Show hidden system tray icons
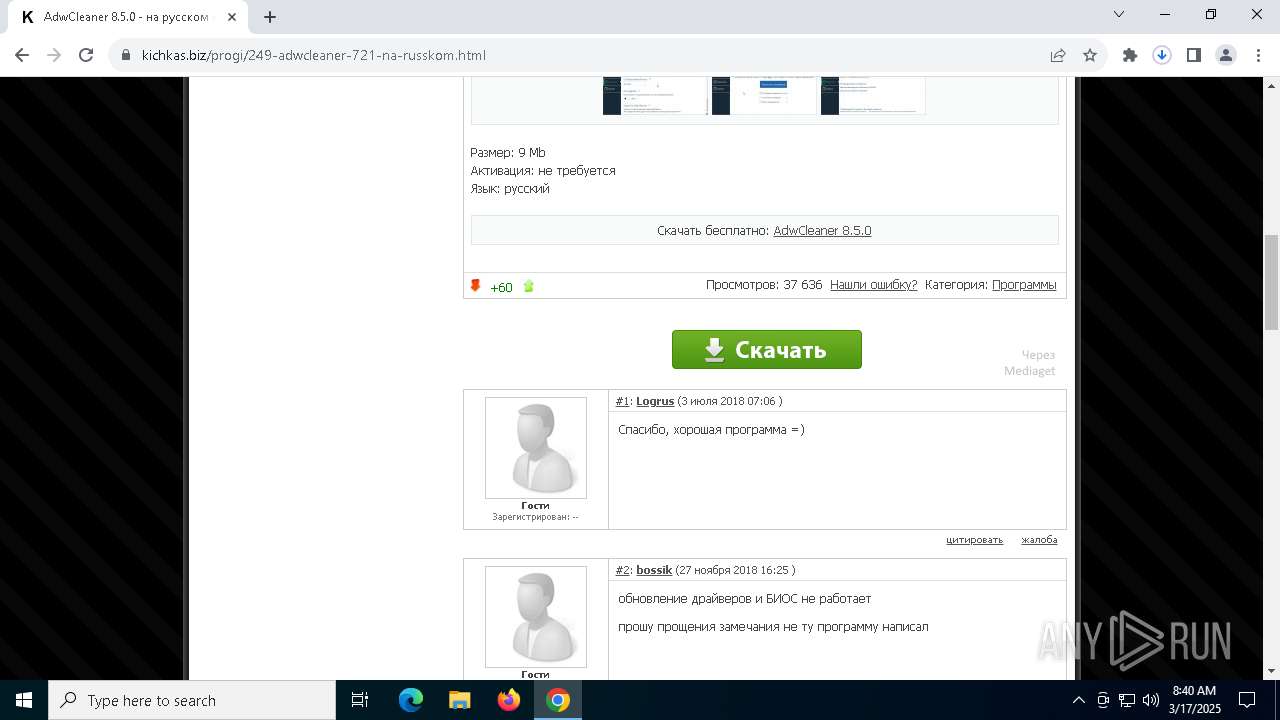 click(x=1079, y=700)
